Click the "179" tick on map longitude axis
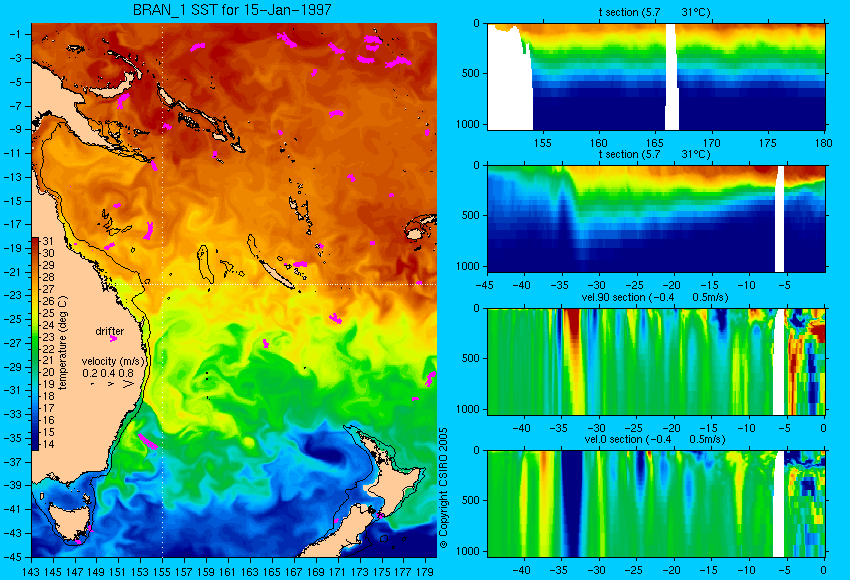The width and height of the screenshot is (850, 580). click(x=424, y=571)
